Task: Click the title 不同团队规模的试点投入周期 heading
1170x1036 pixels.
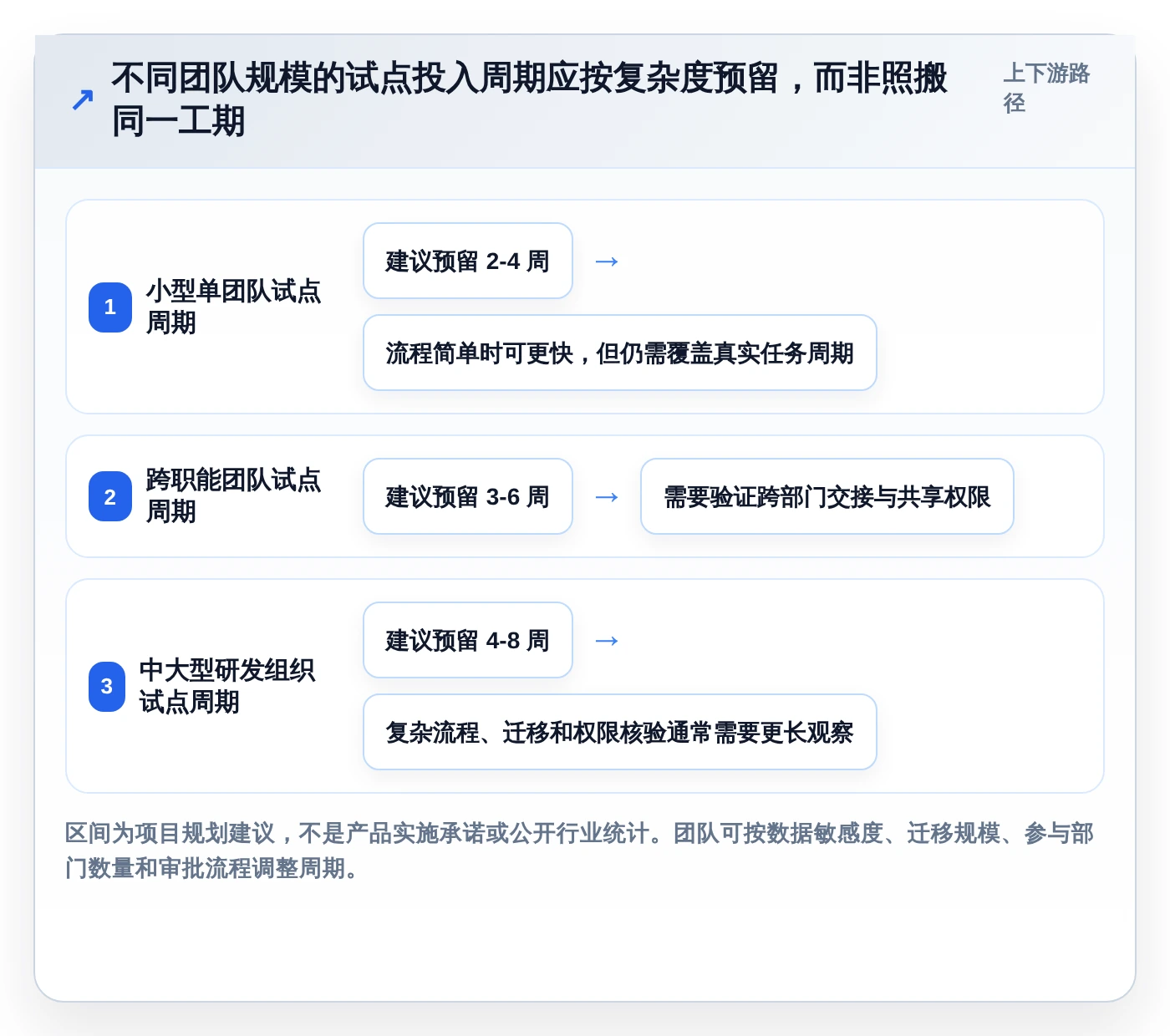Action: (x=529, y=99)
